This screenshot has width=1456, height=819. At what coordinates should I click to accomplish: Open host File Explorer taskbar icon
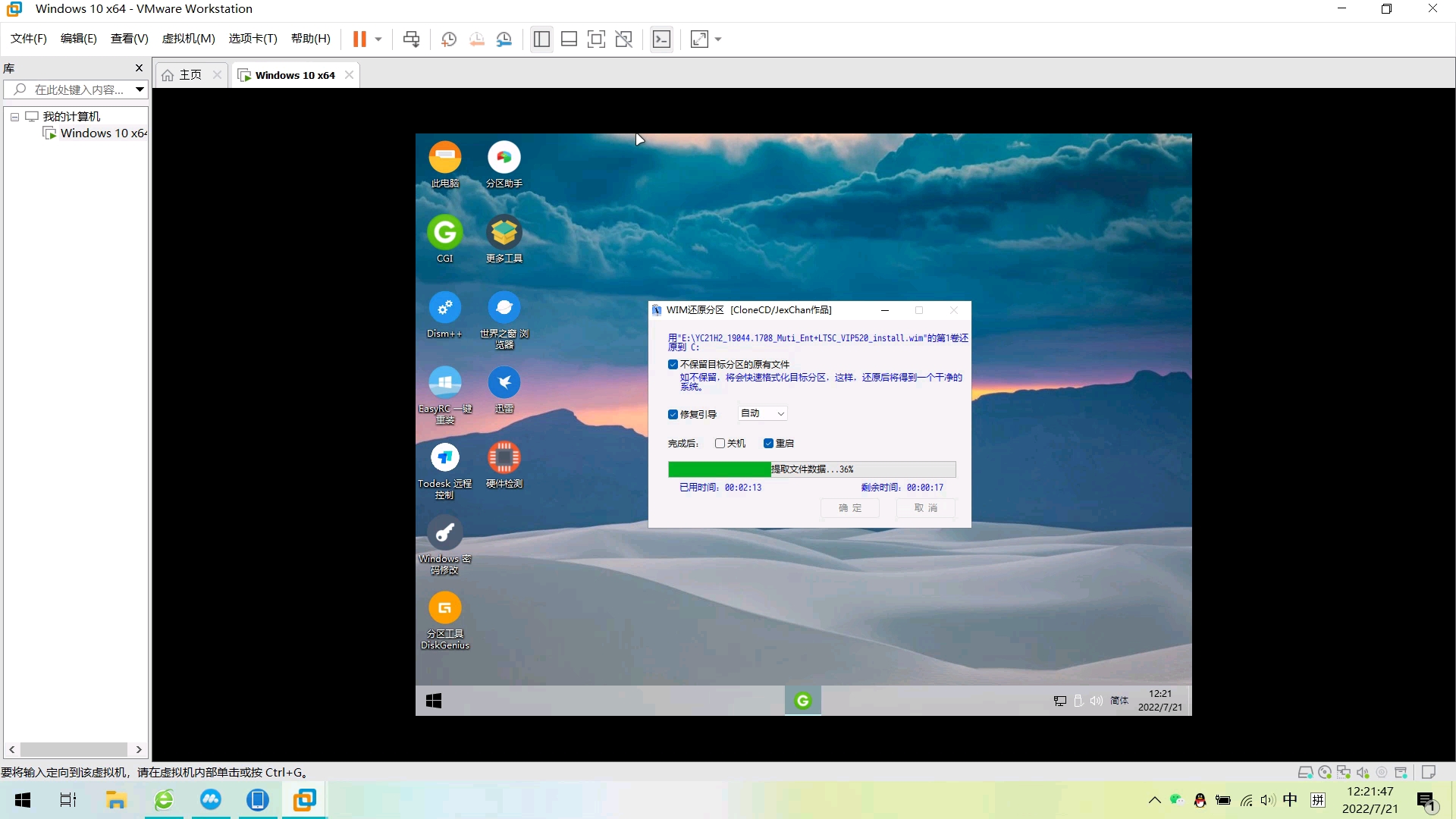(116, 800)
